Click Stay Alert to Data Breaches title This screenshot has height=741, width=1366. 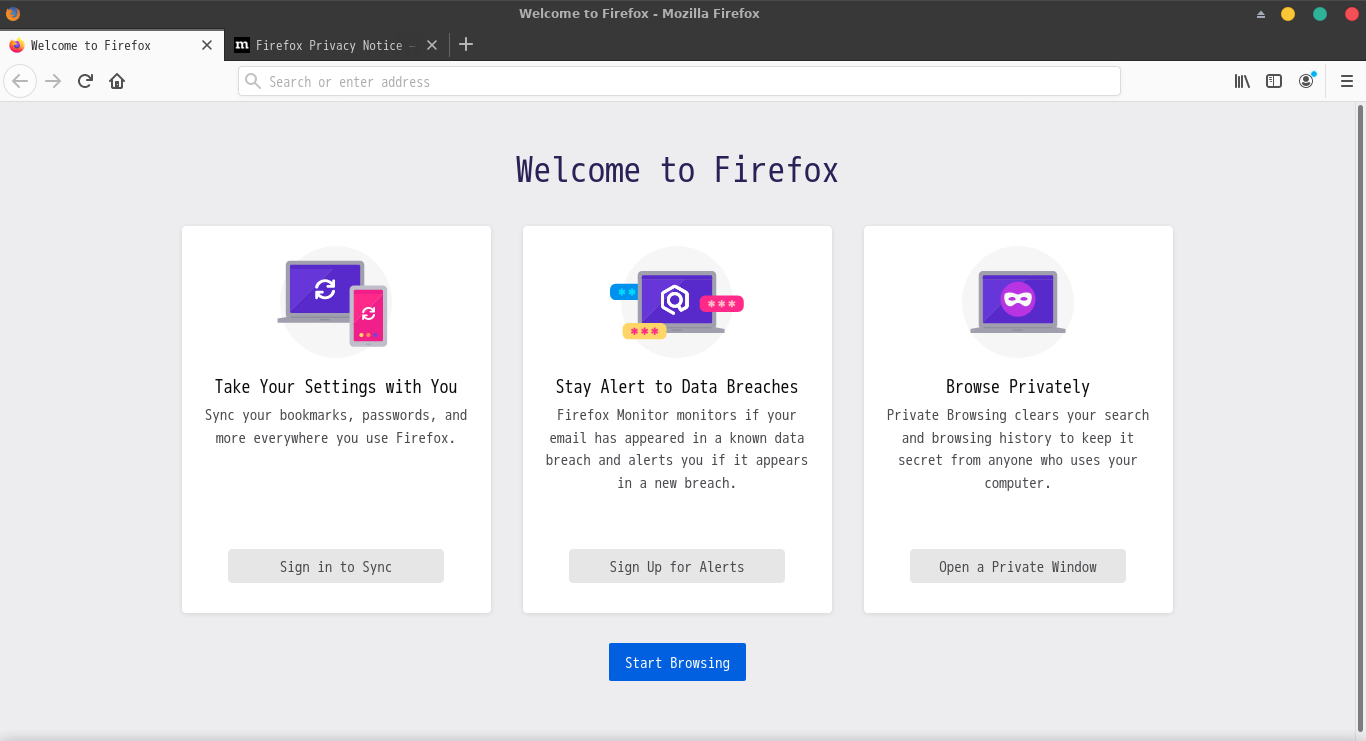click(x=677, y=387)
